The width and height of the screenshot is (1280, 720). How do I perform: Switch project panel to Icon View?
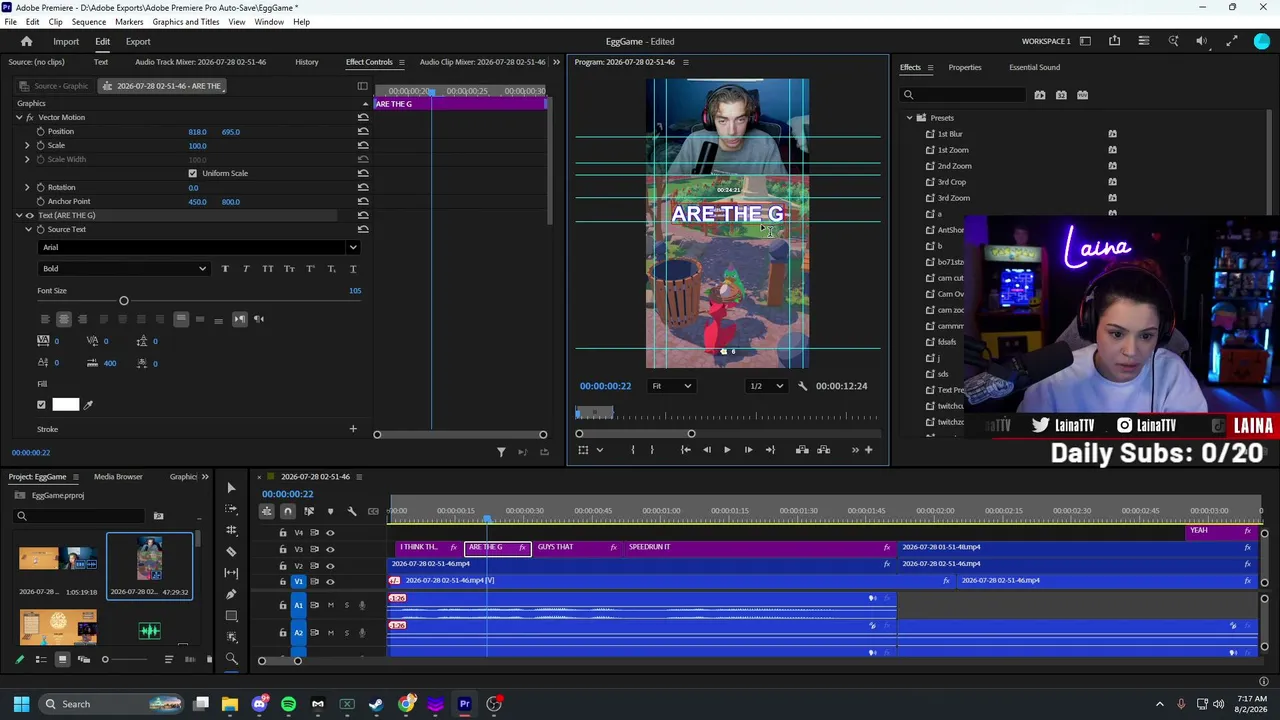62,659
